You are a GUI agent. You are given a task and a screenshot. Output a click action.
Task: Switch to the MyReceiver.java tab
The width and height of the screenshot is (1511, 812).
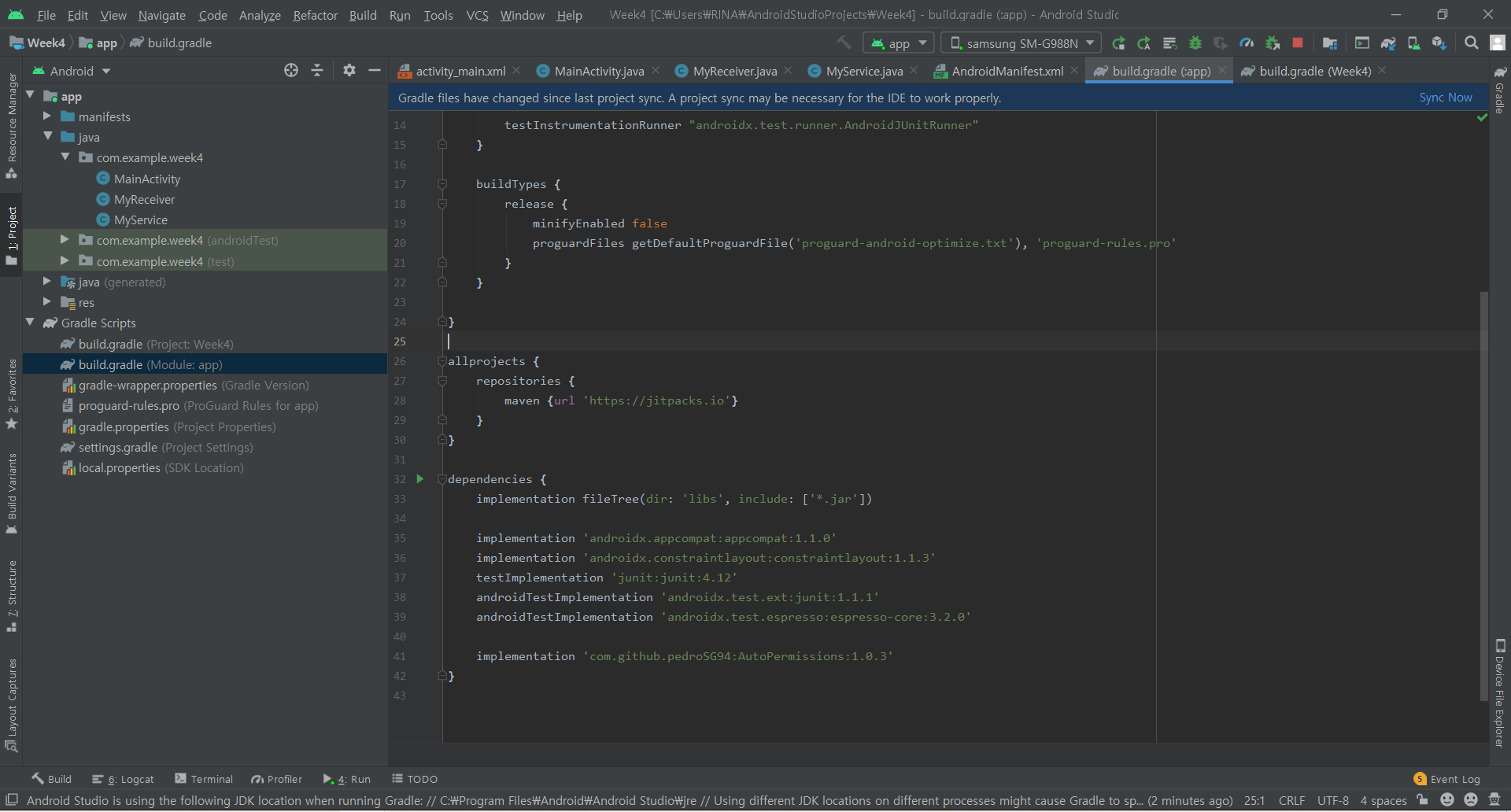click(x=735, y=71)
